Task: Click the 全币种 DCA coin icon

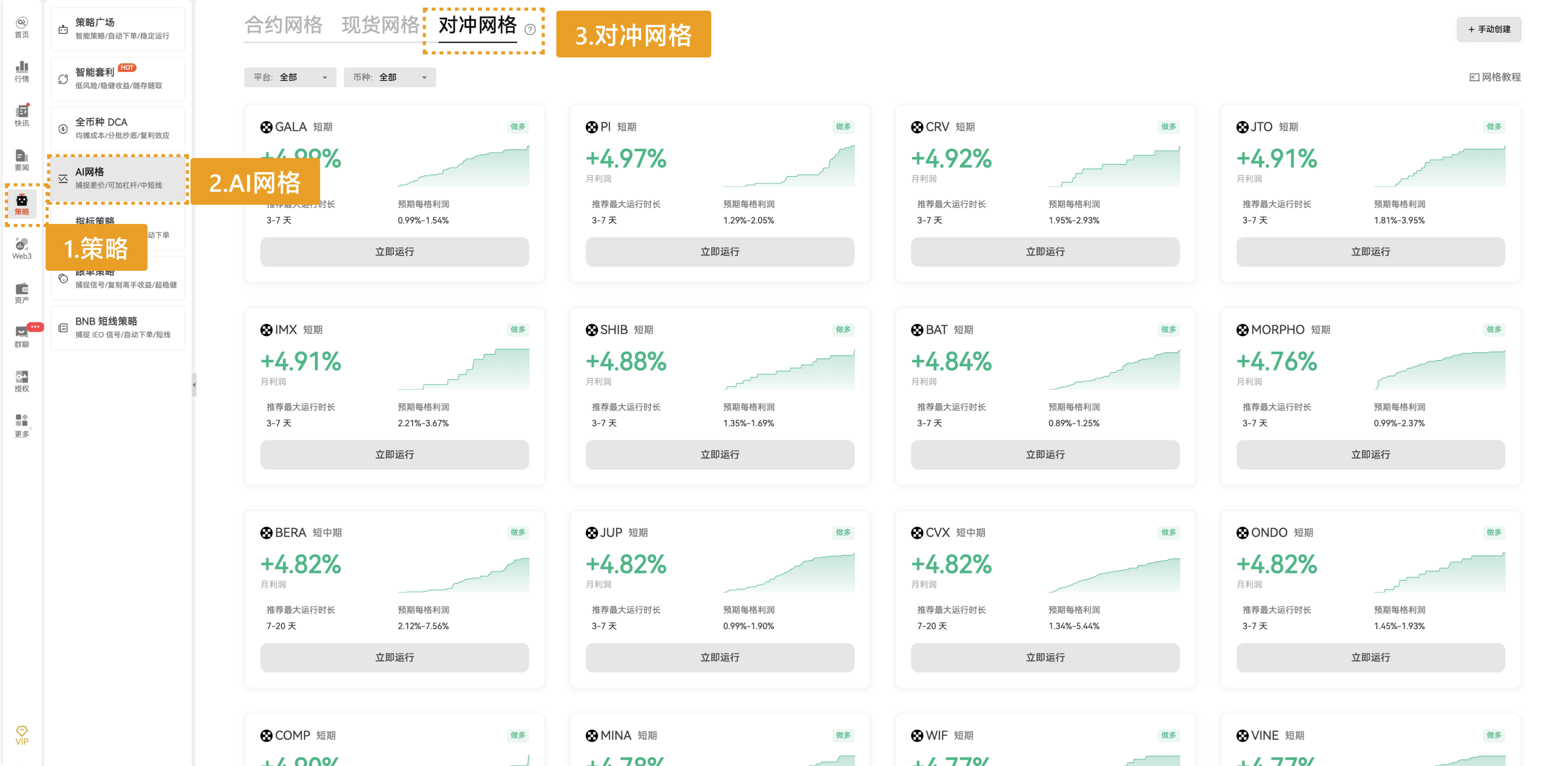Action: (x=63, y=129)
